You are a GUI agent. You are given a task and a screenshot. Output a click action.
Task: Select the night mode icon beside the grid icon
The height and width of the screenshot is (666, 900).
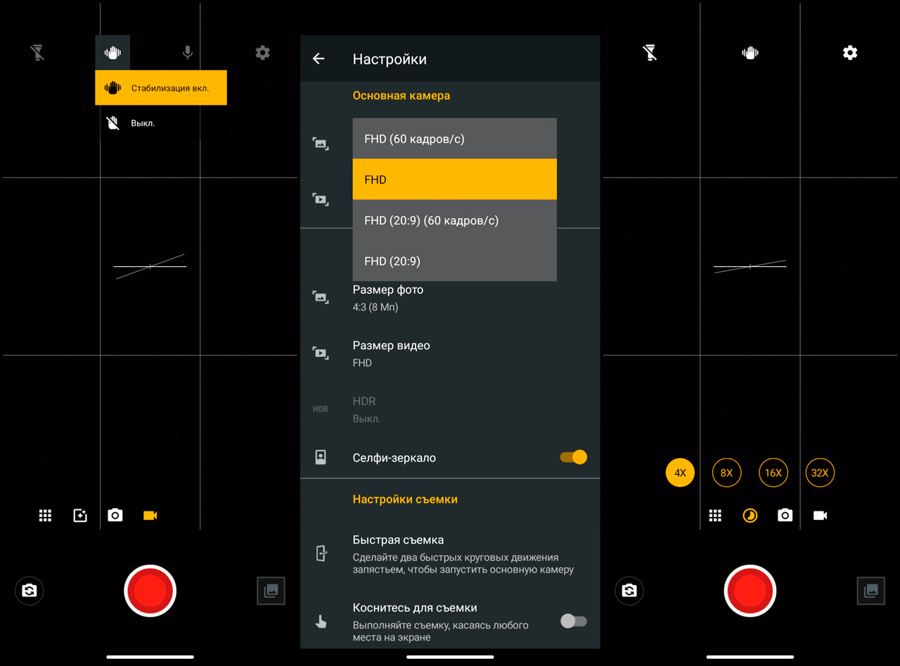750,515
